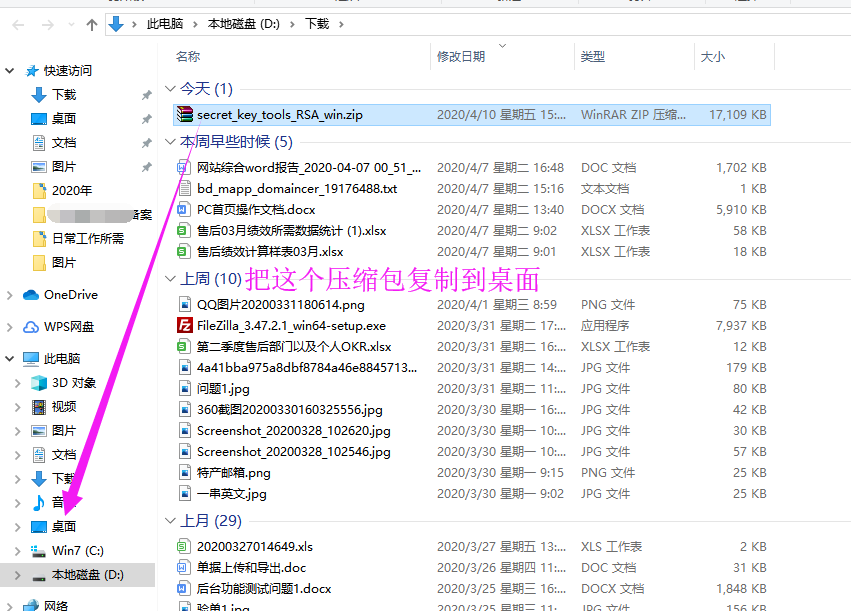
Task: Open recent locations dropdown beside forward arrow
Action: [70, 24]
